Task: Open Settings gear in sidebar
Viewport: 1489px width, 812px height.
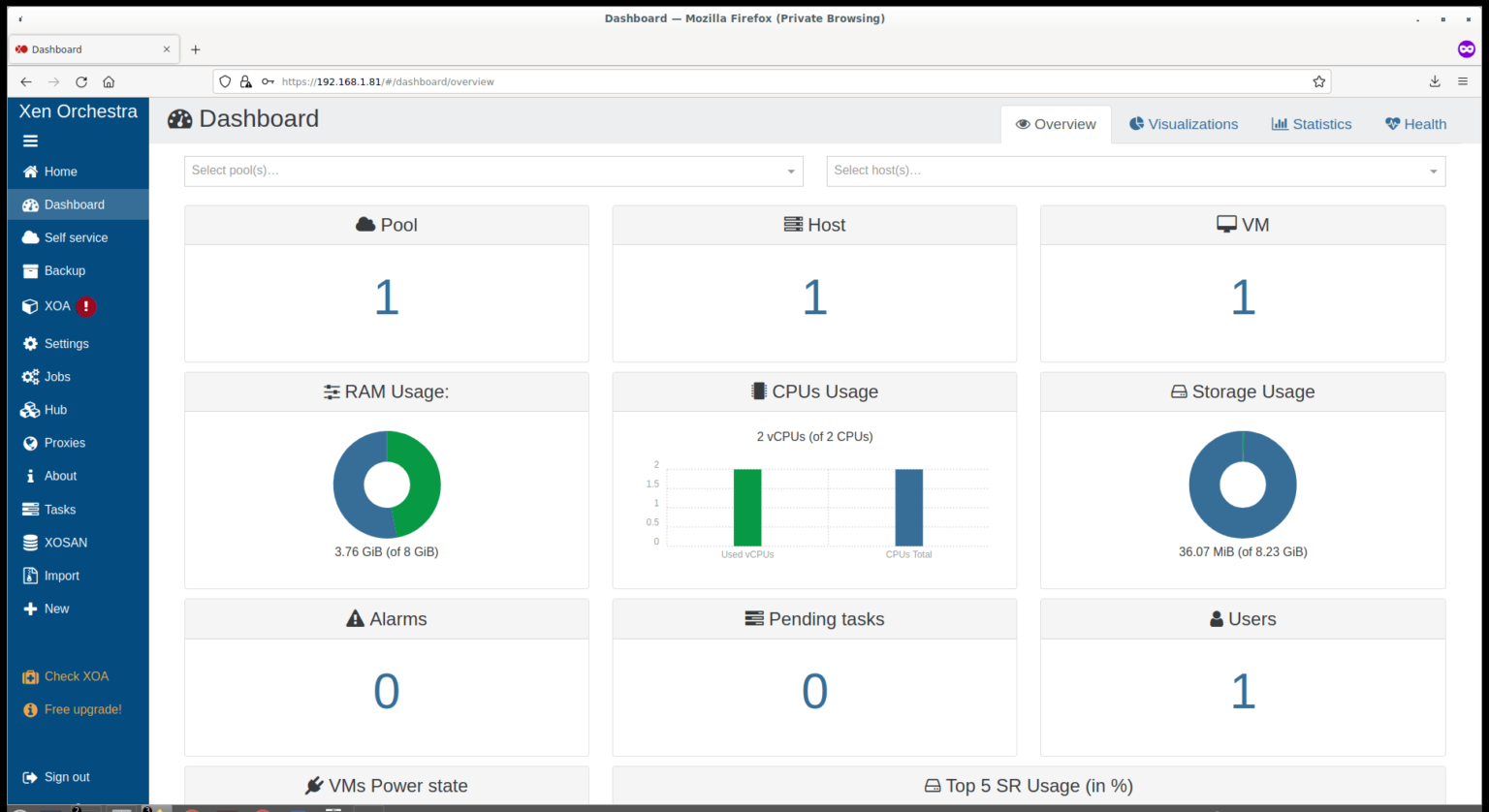Action: click(x=30, y=344)
